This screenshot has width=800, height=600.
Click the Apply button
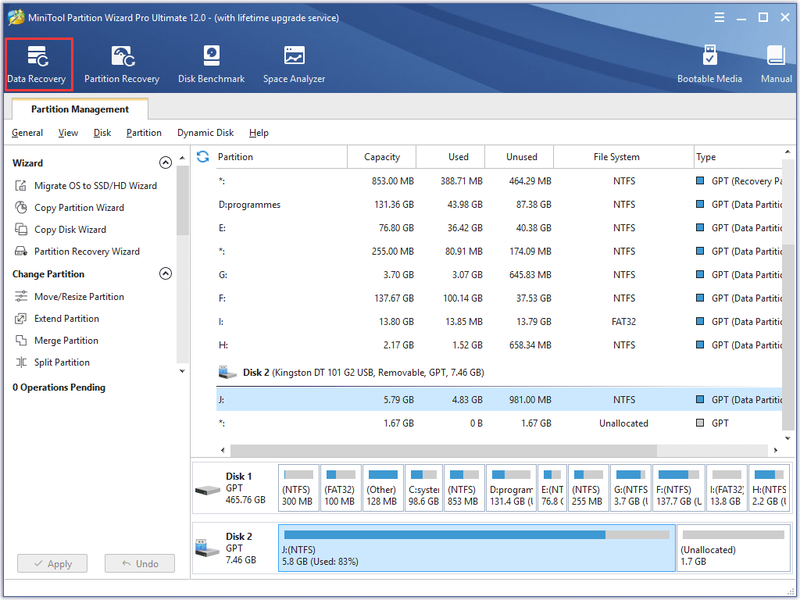pos(53,564)
